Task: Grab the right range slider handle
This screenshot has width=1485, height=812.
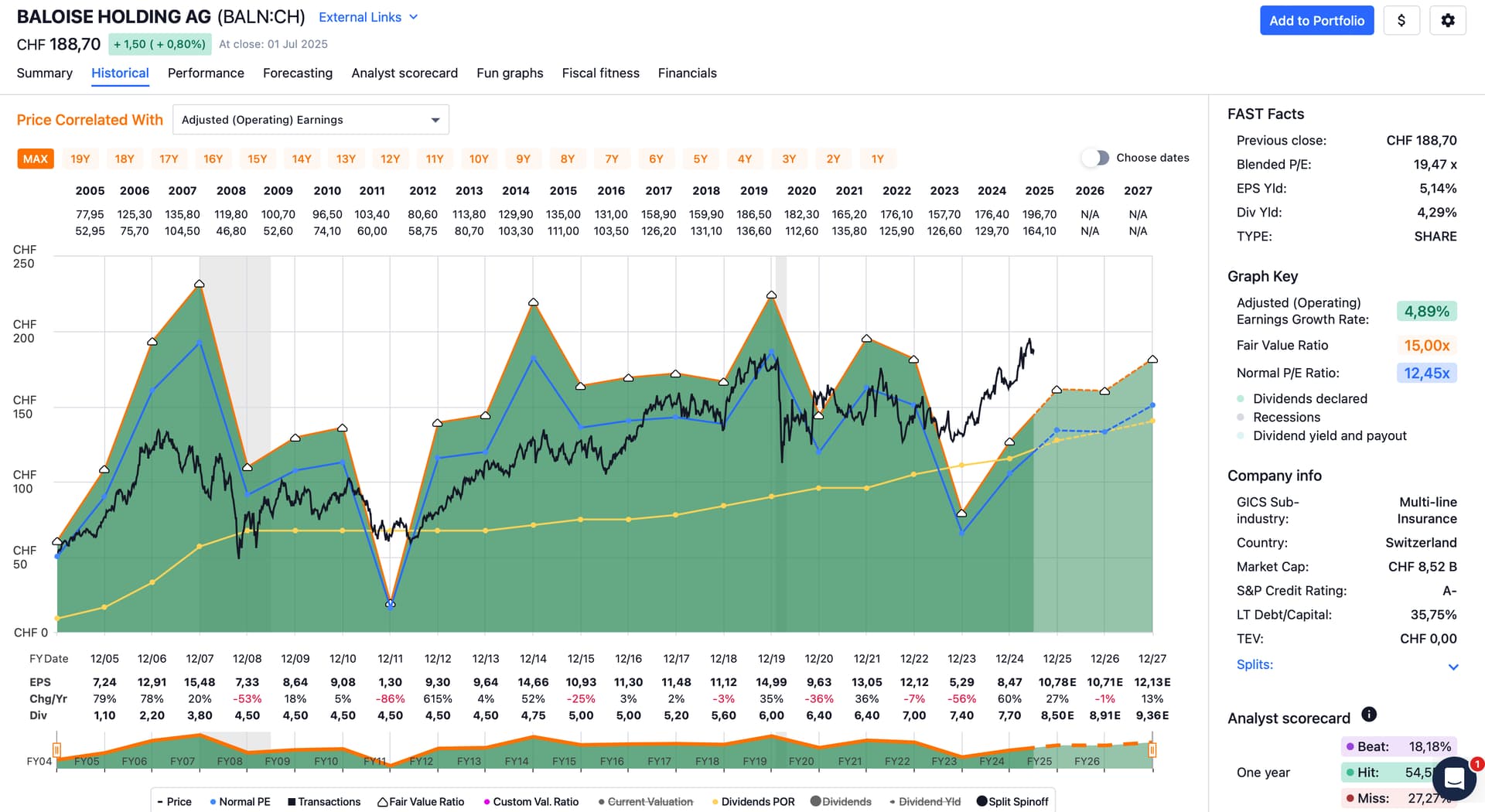Action: coord(1152,749)
